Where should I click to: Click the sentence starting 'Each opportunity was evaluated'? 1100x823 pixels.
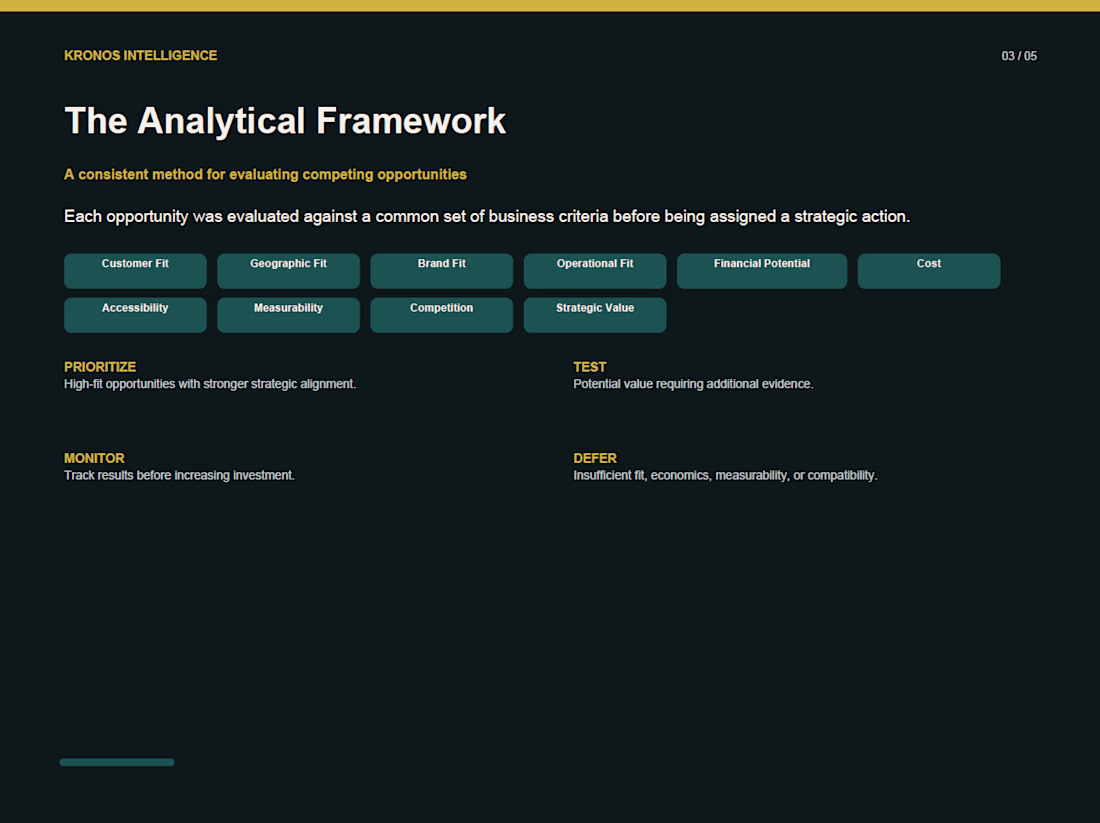point(487,216)
